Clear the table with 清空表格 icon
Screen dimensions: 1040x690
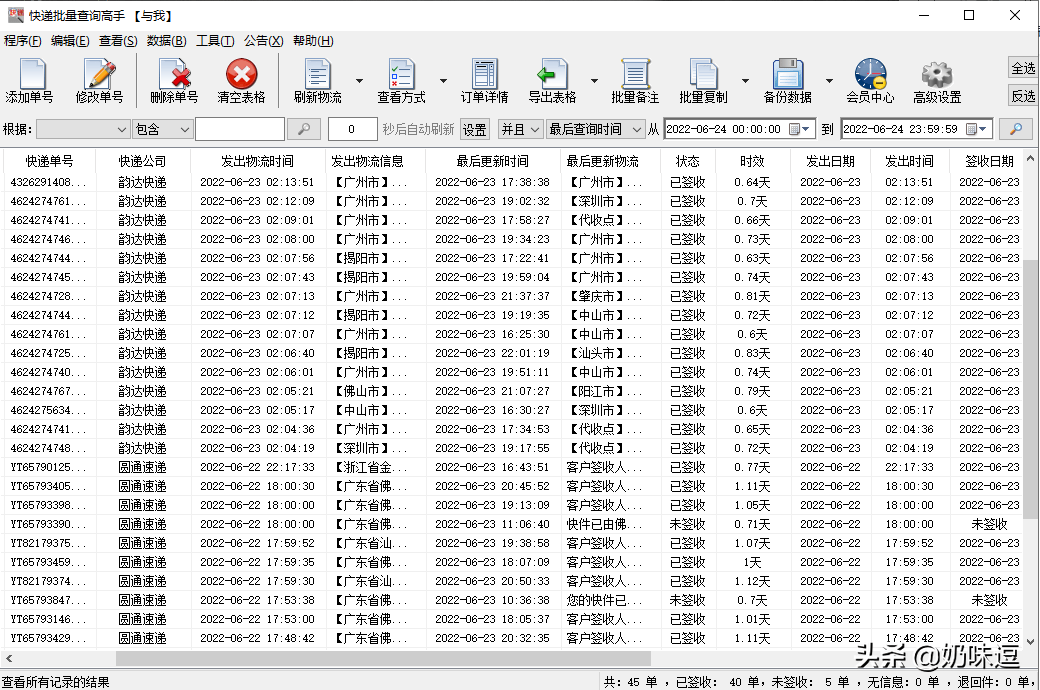click(x=241, y=80)
